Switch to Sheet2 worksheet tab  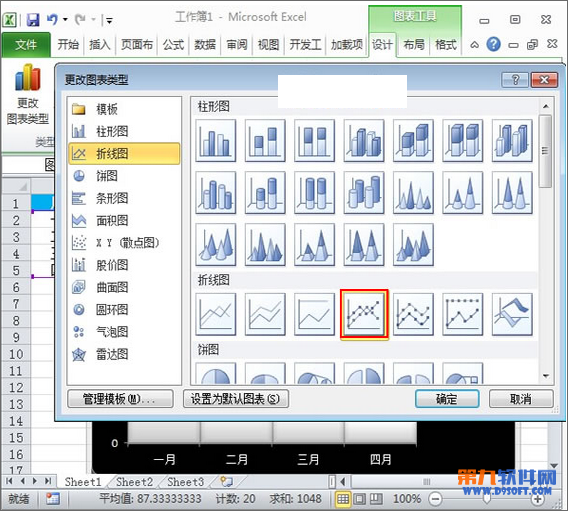pos(134,482)
